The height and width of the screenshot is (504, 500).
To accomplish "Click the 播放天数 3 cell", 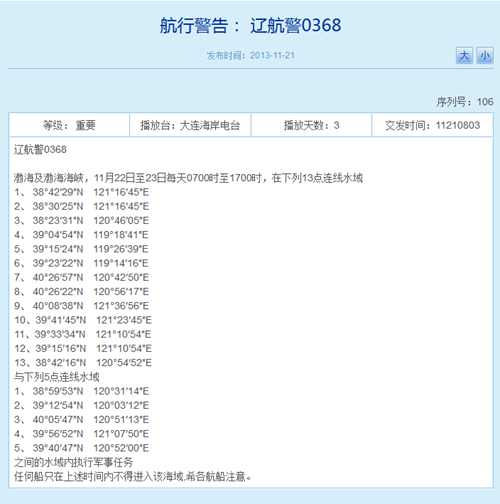I will point(311,125).
